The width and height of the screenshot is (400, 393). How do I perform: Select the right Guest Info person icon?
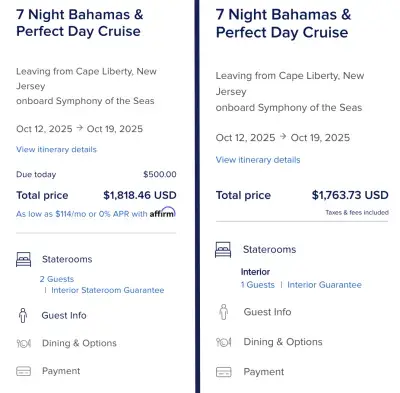point(224,312)
